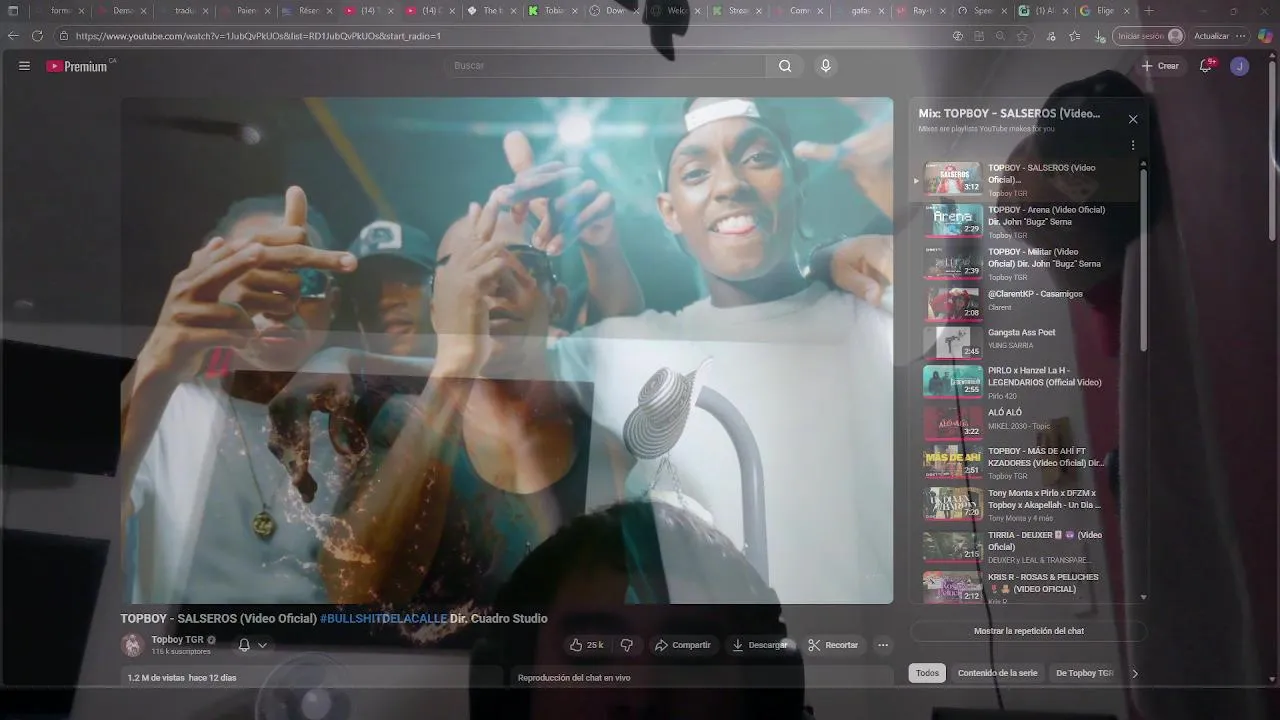Image resolution: width=1280 pixels, height=720 pixels.
Task: Open the Mix playlist three-dot options
Action: click(1133, 145)
